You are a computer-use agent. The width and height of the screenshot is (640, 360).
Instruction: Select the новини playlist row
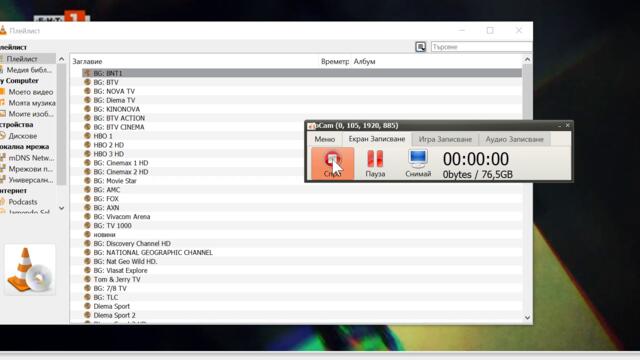(302, 235)
